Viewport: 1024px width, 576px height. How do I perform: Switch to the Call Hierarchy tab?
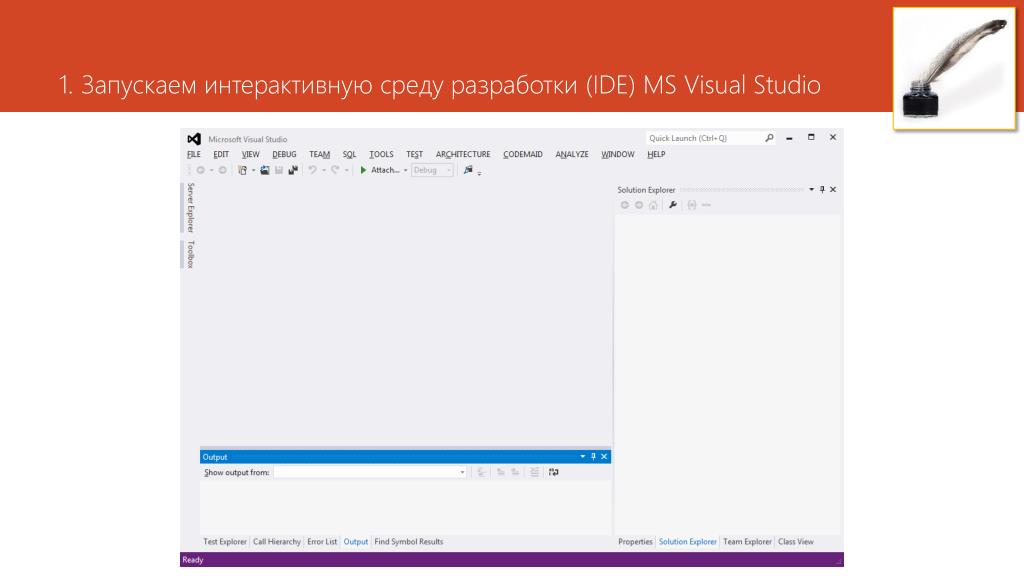pos(277,542)
